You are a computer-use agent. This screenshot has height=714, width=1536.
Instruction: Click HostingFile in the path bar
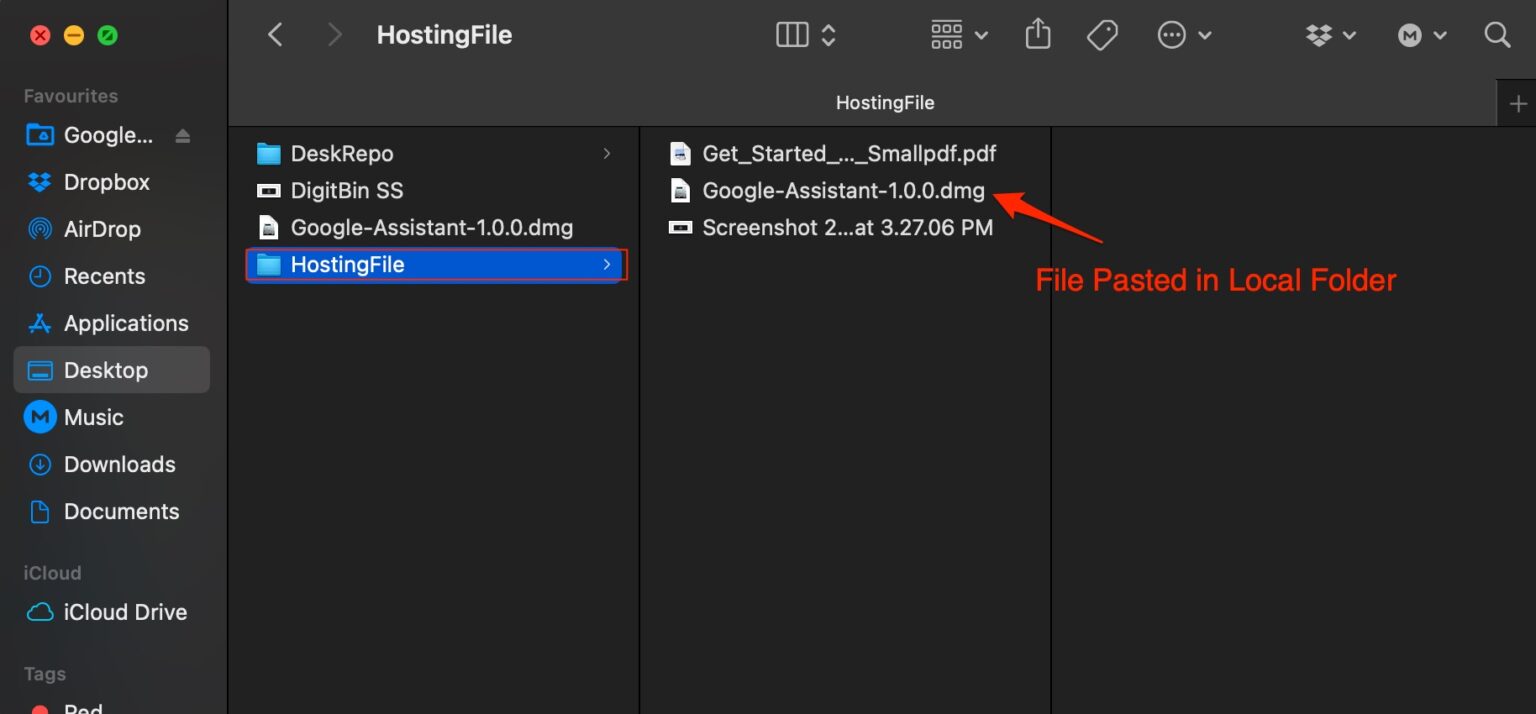click(884, 102)
